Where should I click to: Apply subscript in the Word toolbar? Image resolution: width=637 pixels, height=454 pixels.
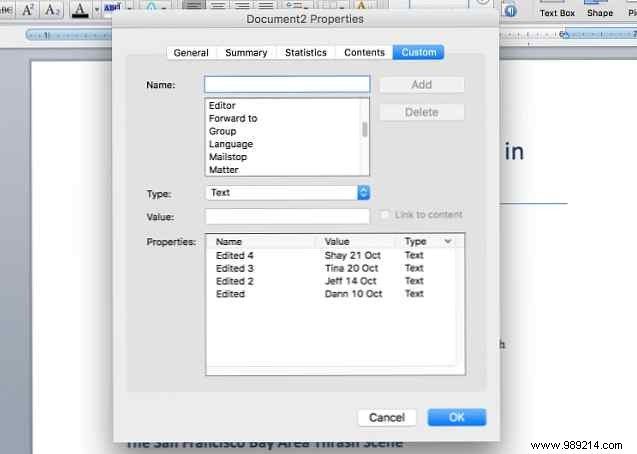(x=52, y=9)
